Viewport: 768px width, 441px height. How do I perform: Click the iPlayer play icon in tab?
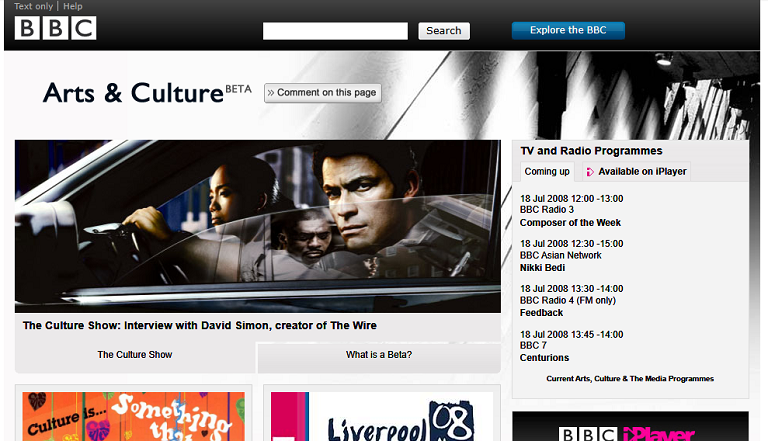(x=590, y=172)
